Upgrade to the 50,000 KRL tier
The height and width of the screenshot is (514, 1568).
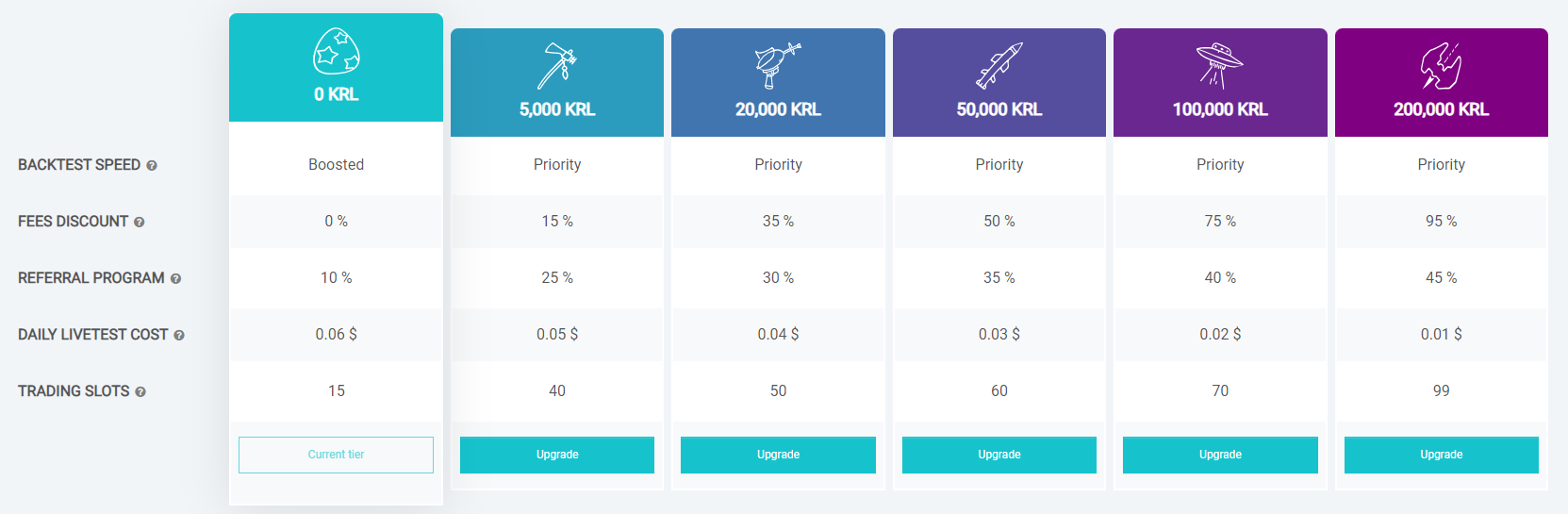(999, 455)
